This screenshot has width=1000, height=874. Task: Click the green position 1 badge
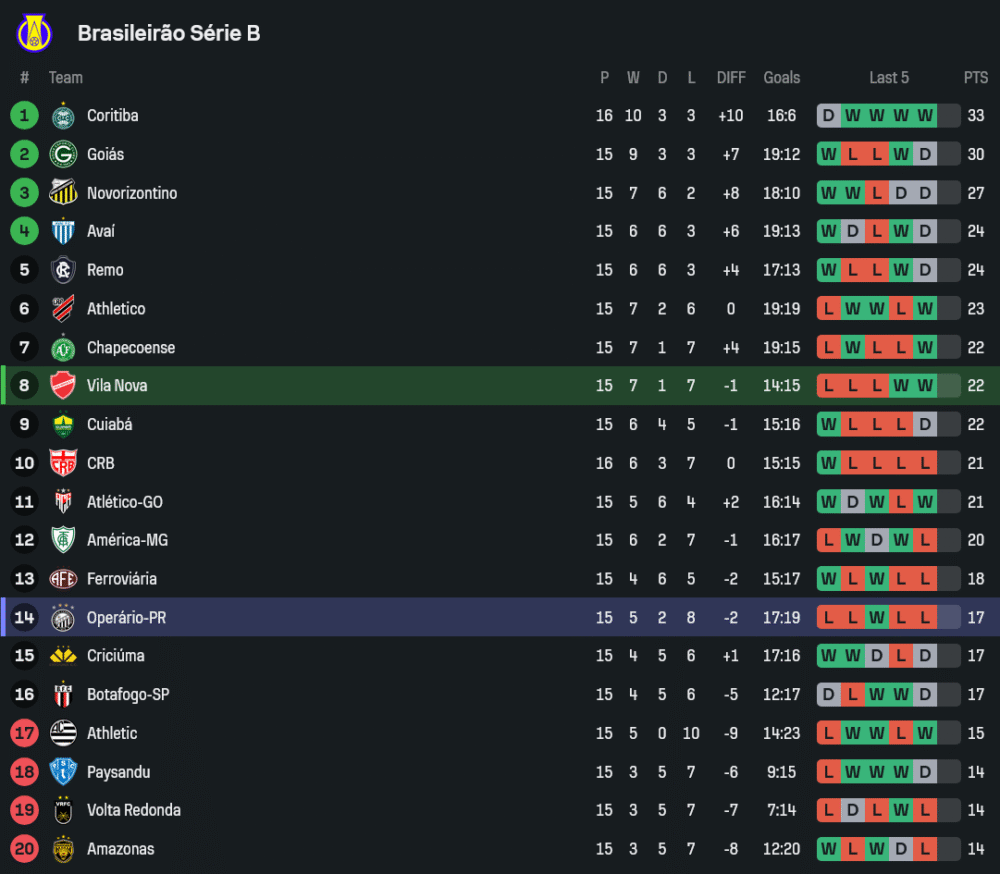pyautogui.click(x=25, y=116)
